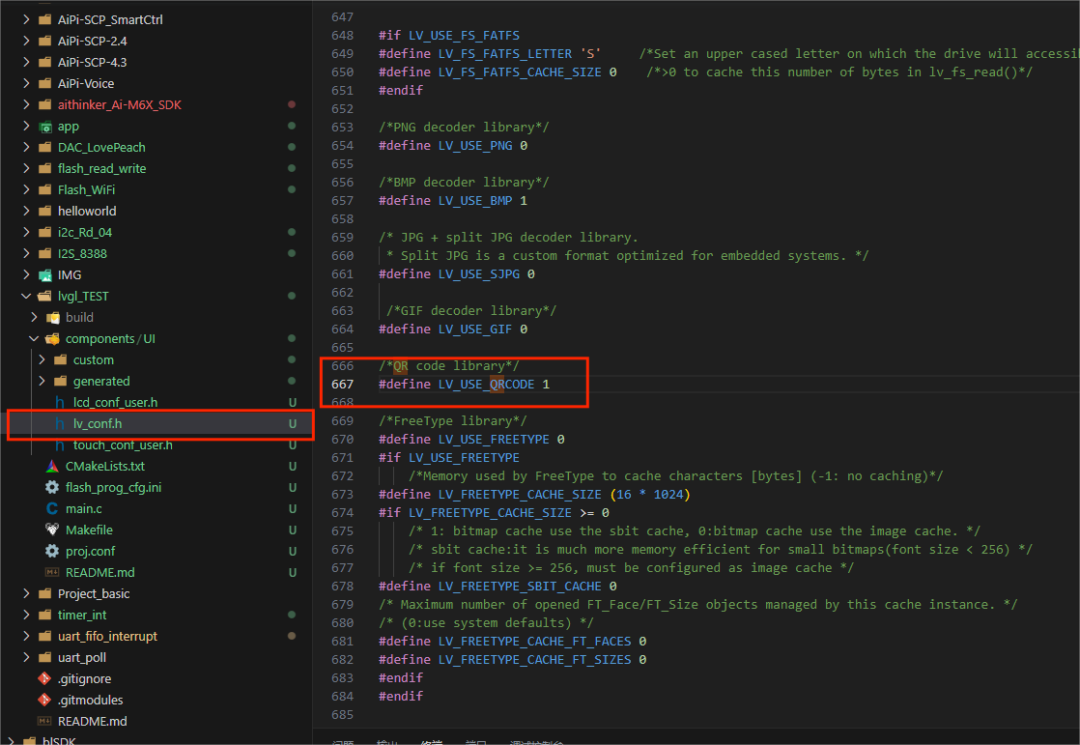Click the '/*FreeType library*/' comment
Screen dimensions: 1080x745
[453, 421]
